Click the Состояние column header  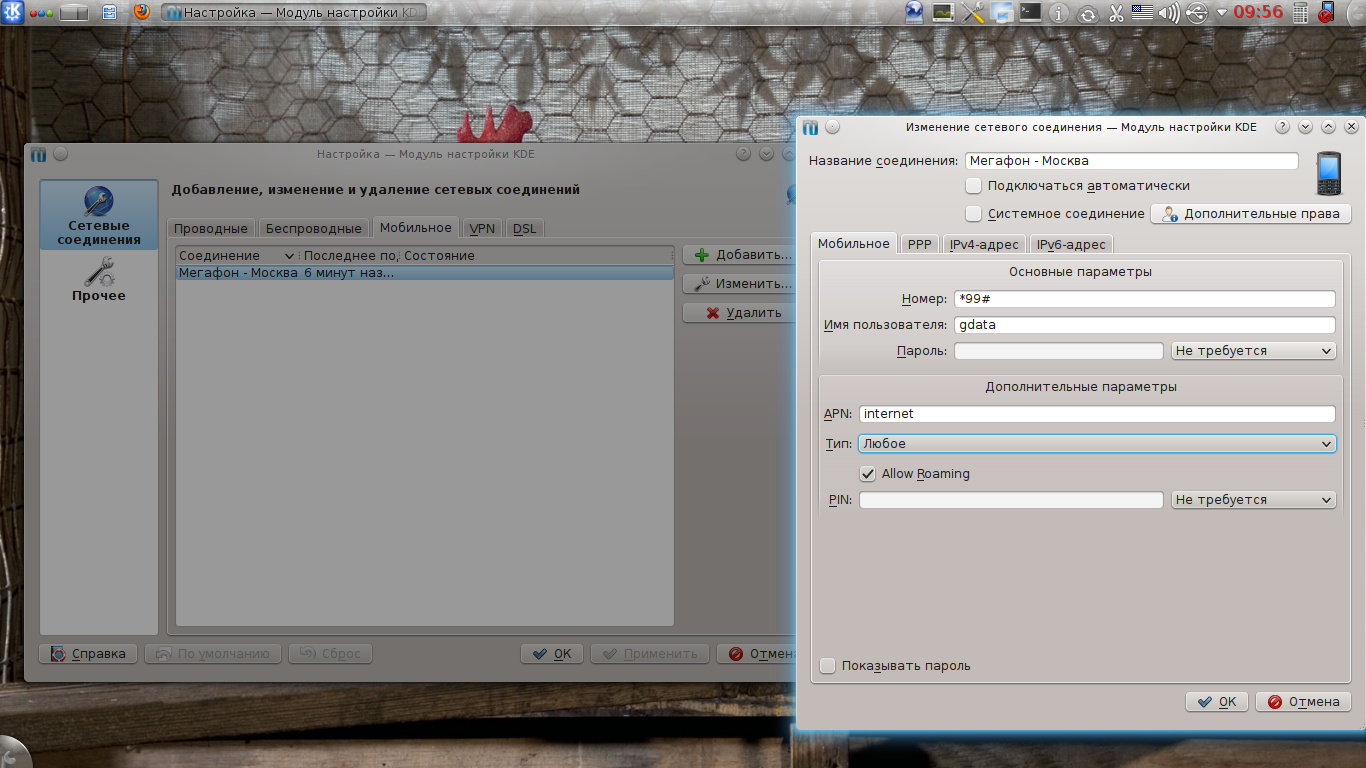click(537, 256)
